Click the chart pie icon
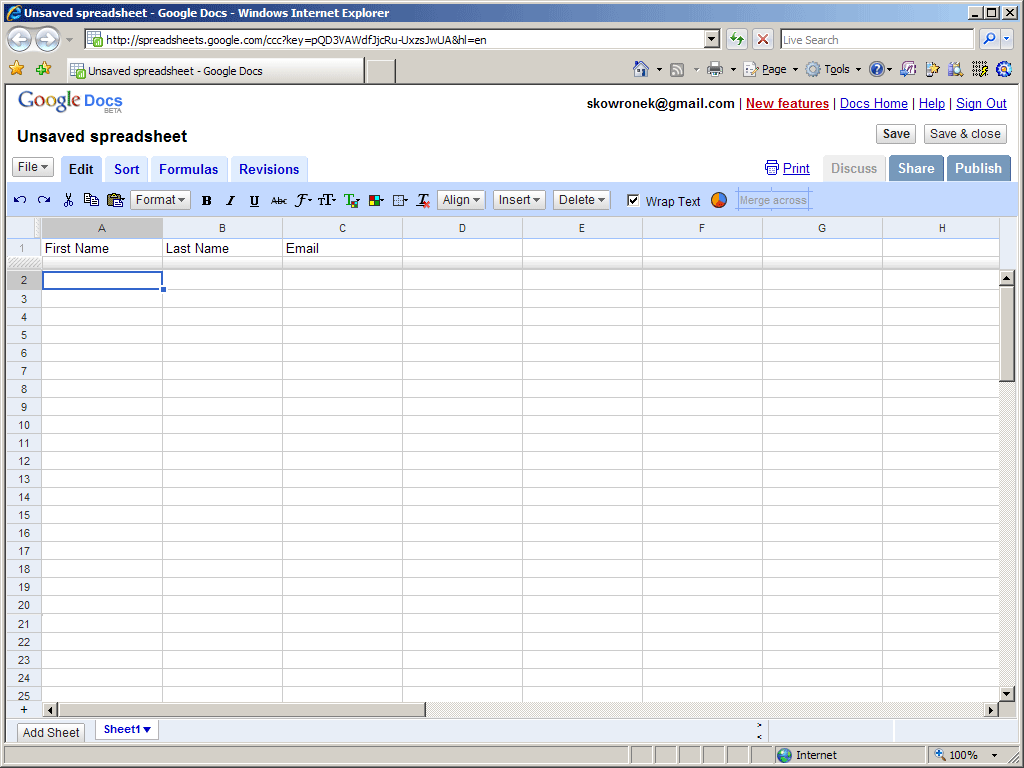Screen dimensions: 1024x768 pos(719,200)
